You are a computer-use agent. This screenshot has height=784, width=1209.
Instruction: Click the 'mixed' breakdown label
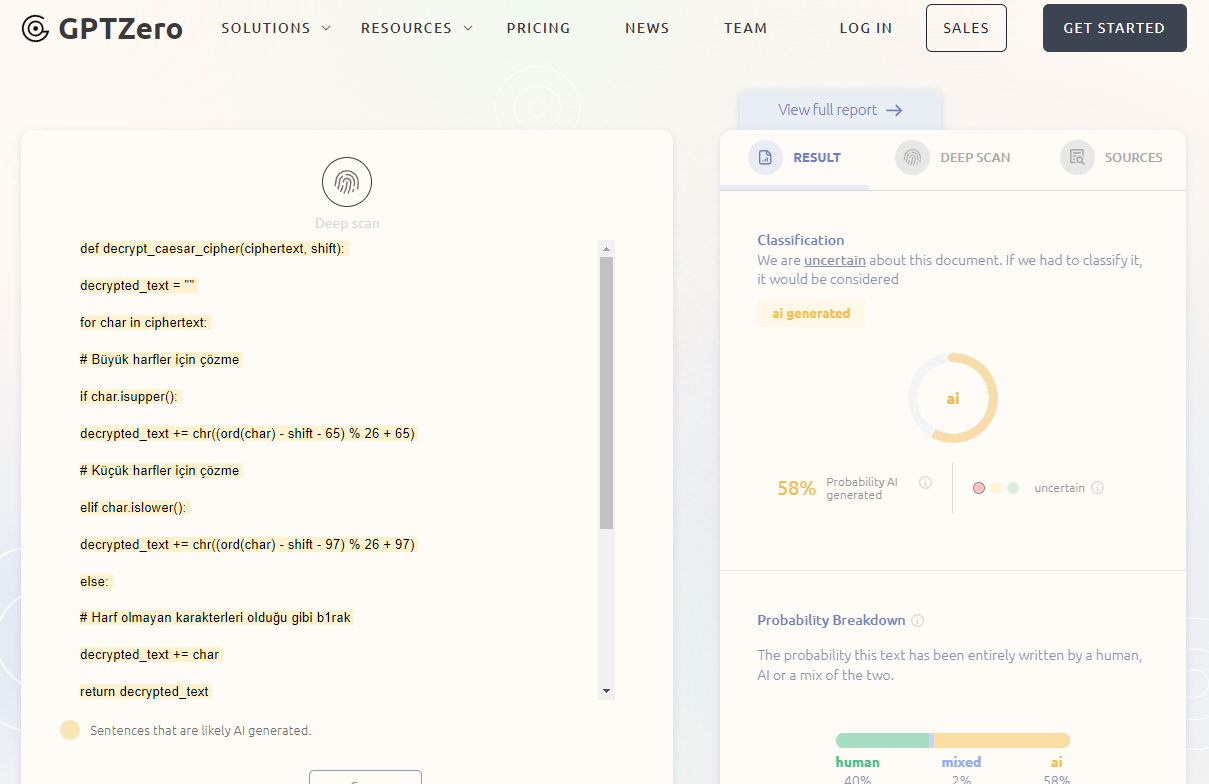pyautogui.click(x=961, y=762)
